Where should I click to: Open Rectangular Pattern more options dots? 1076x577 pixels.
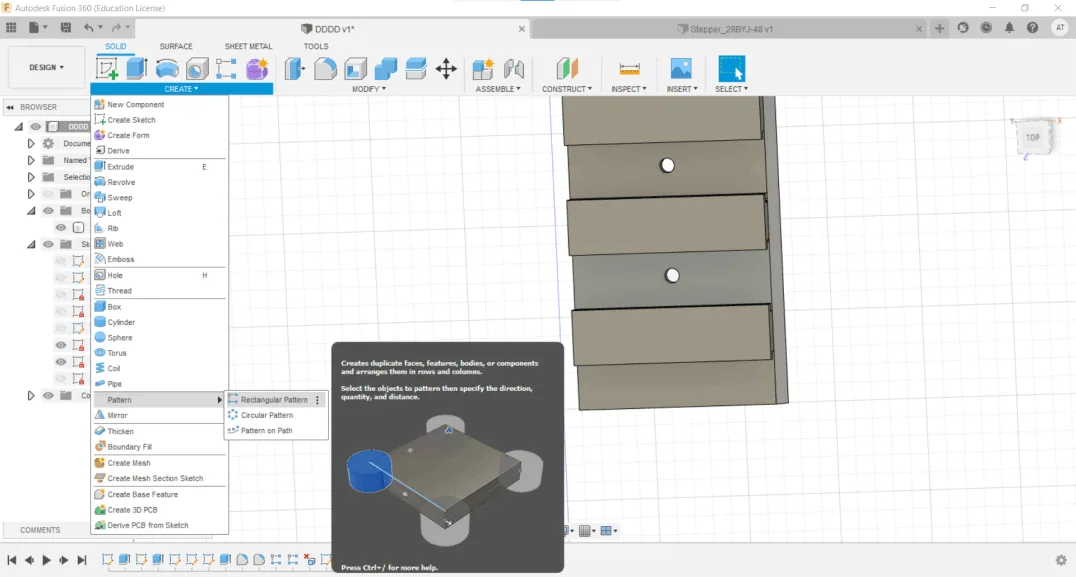(318, 400)
